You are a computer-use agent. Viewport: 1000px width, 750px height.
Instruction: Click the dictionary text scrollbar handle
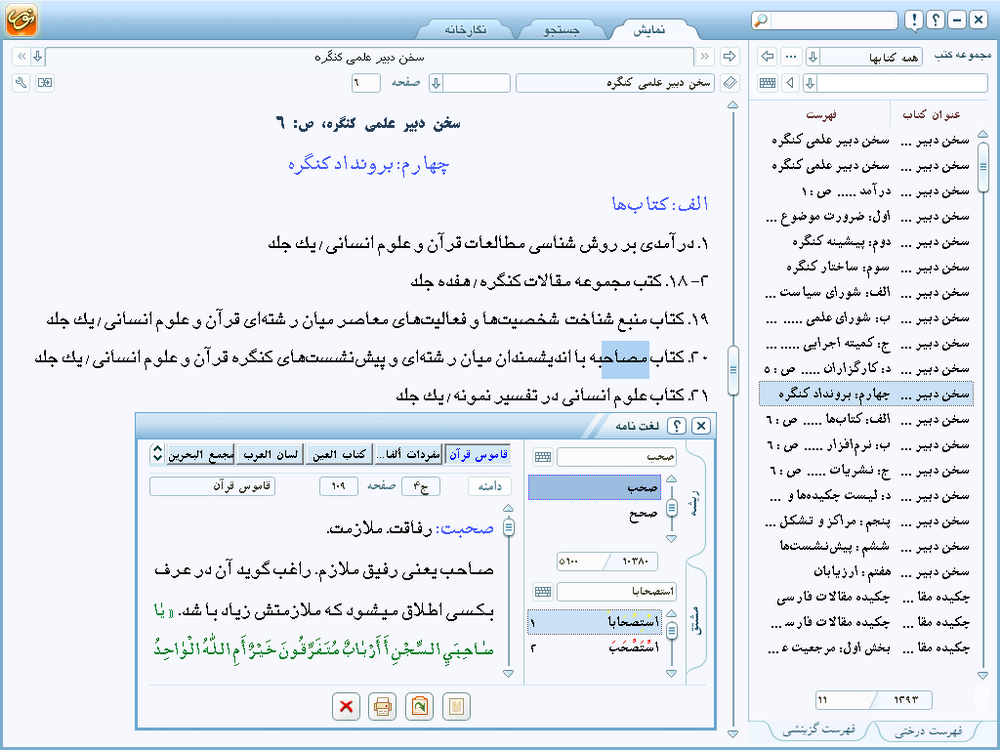click(508, 527)
